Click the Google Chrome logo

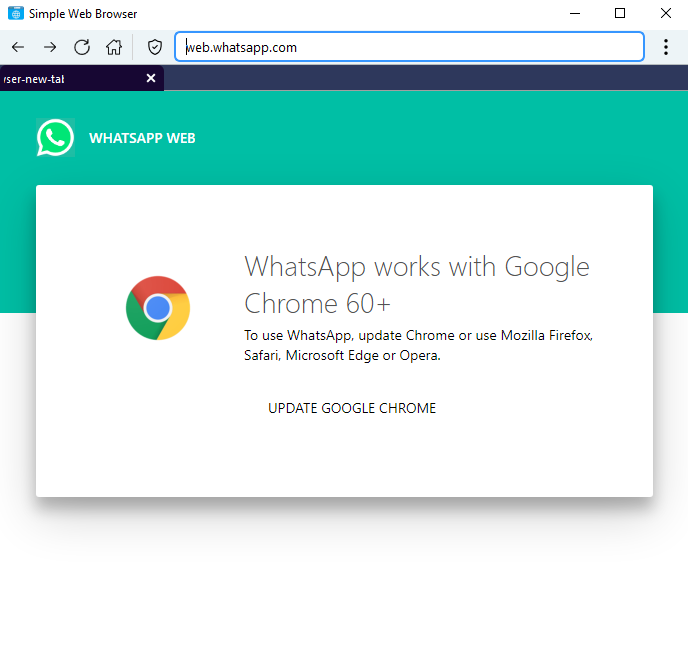point(158,308)
